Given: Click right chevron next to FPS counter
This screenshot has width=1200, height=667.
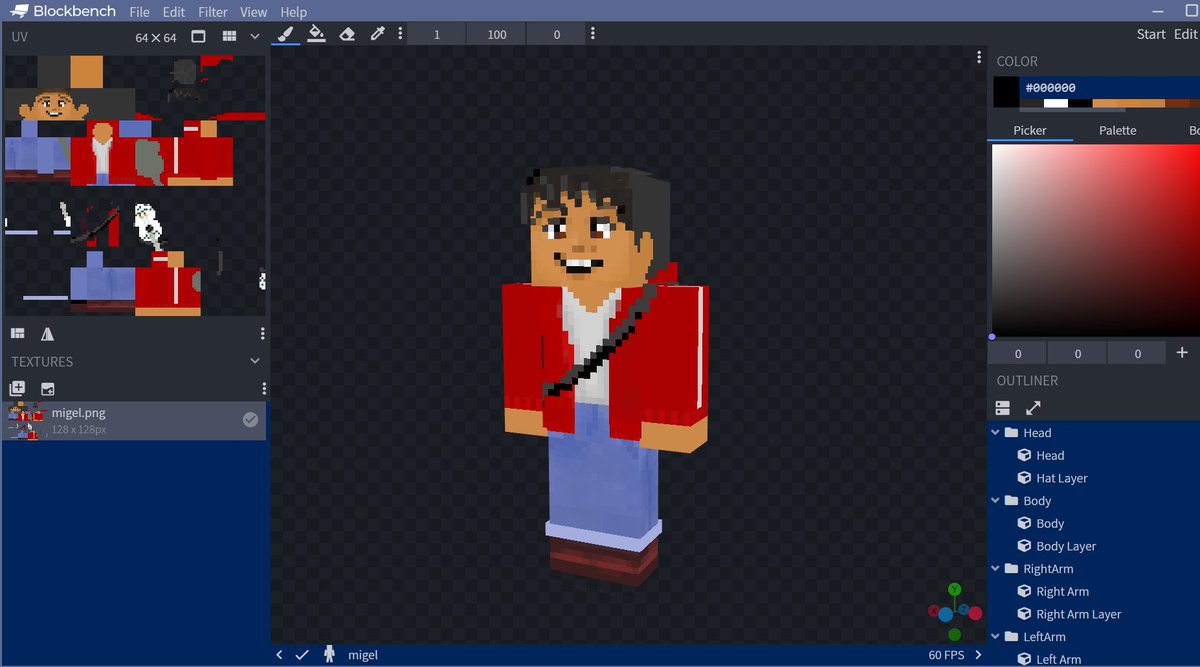Looking at the screenshot, I should point(978,654).
